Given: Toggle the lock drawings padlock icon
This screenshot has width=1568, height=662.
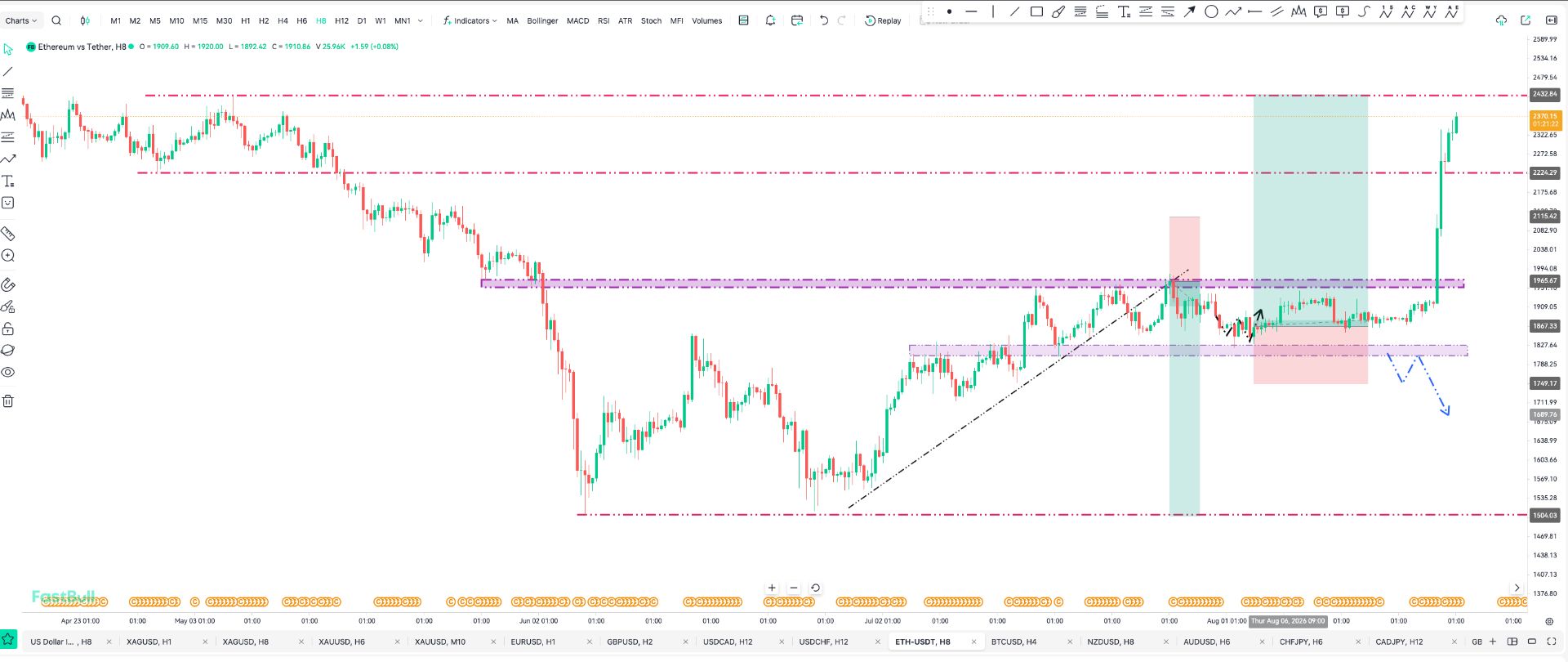Looking at the screenshot, I should [x=8, y=329].
